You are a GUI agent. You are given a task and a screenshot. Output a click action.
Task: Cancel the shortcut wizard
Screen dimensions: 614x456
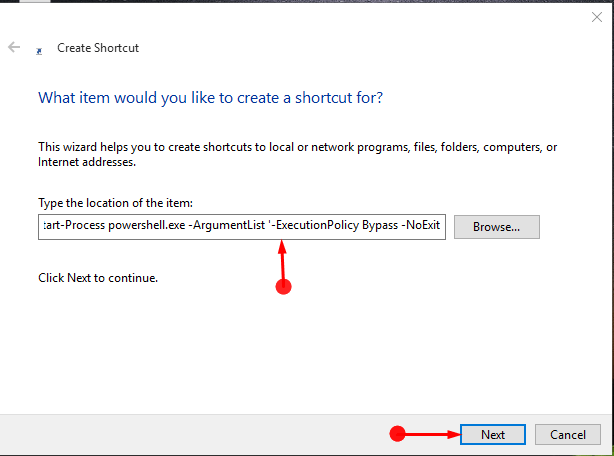coord(567,434)
